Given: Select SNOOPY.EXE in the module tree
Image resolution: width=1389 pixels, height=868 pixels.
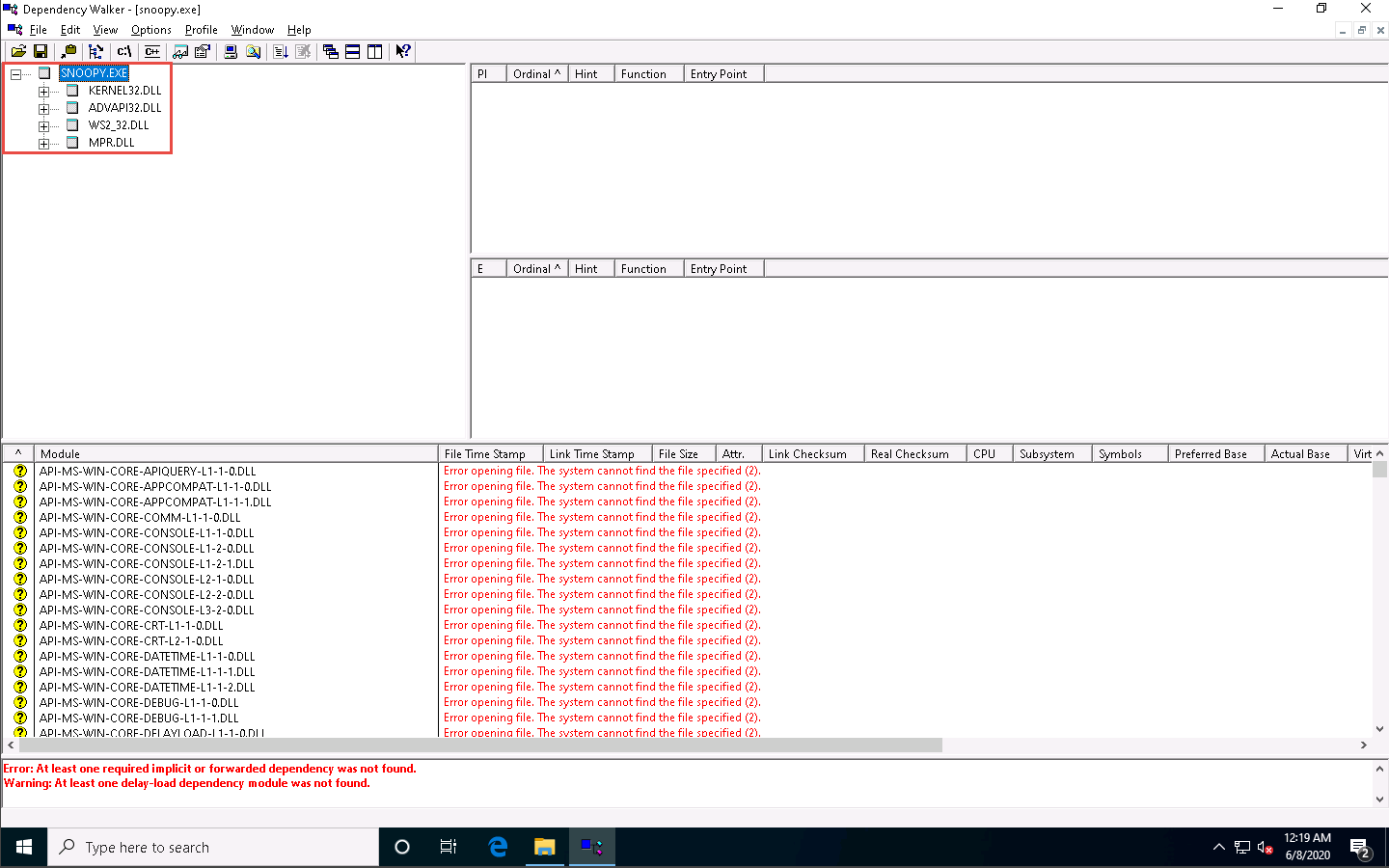Looking at the screenshot, I should 94,73.
